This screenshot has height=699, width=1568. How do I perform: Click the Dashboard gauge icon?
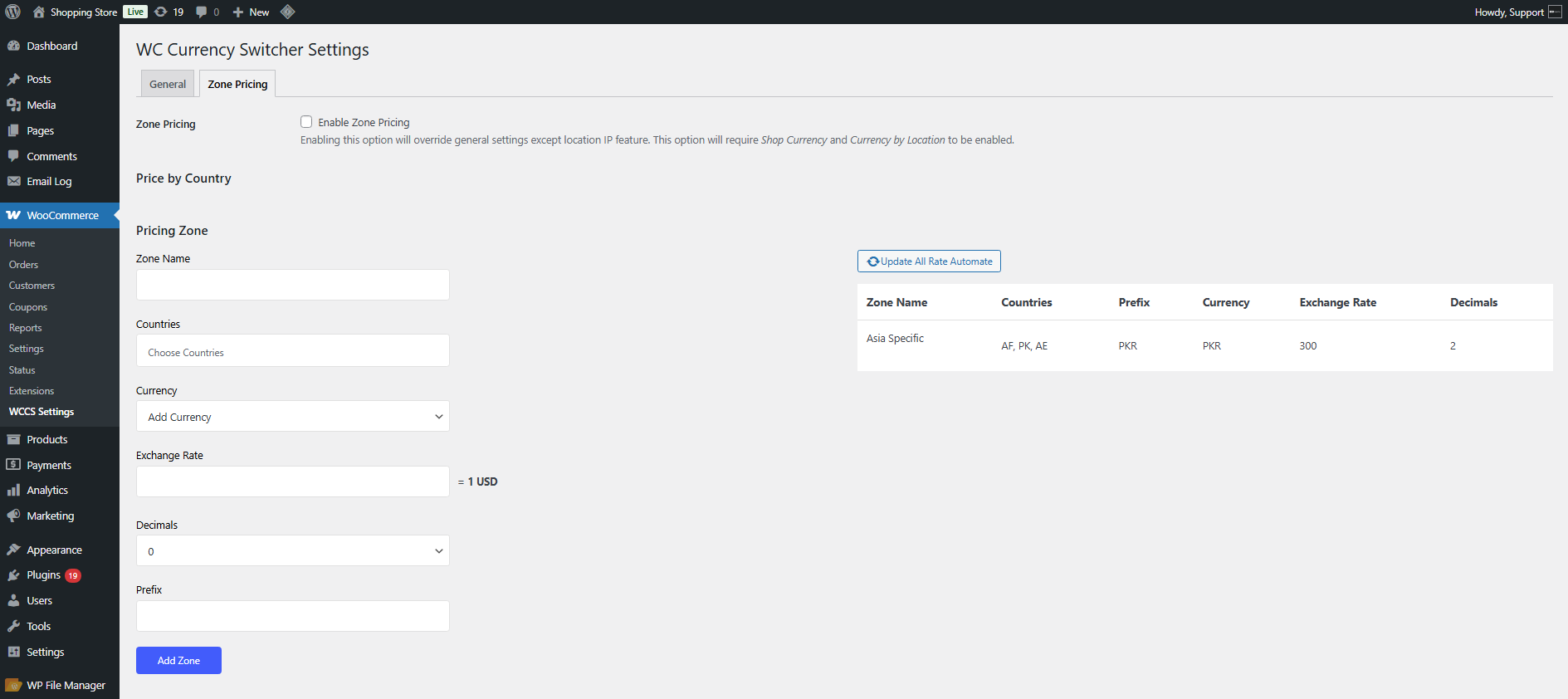coord(13,46)
